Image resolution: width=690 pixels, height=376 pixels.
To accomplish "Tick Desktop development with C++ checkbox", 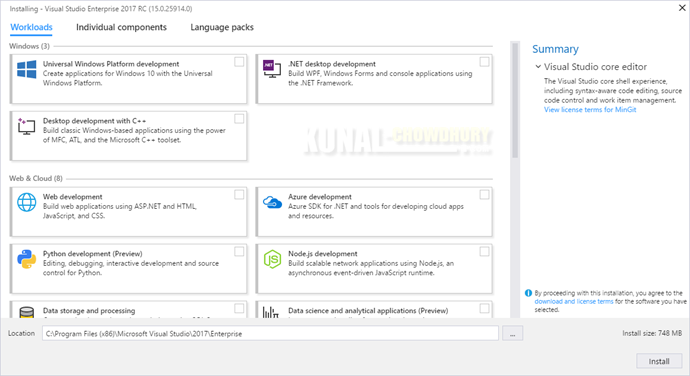I will click(239, 119).
